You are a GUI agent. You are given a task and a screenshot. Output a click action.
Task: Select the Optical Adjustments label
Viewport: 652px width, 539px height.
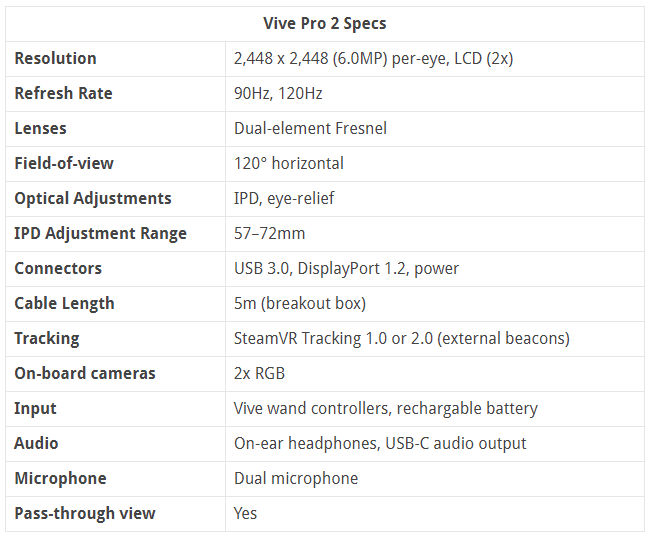click(x=93, y=198)
